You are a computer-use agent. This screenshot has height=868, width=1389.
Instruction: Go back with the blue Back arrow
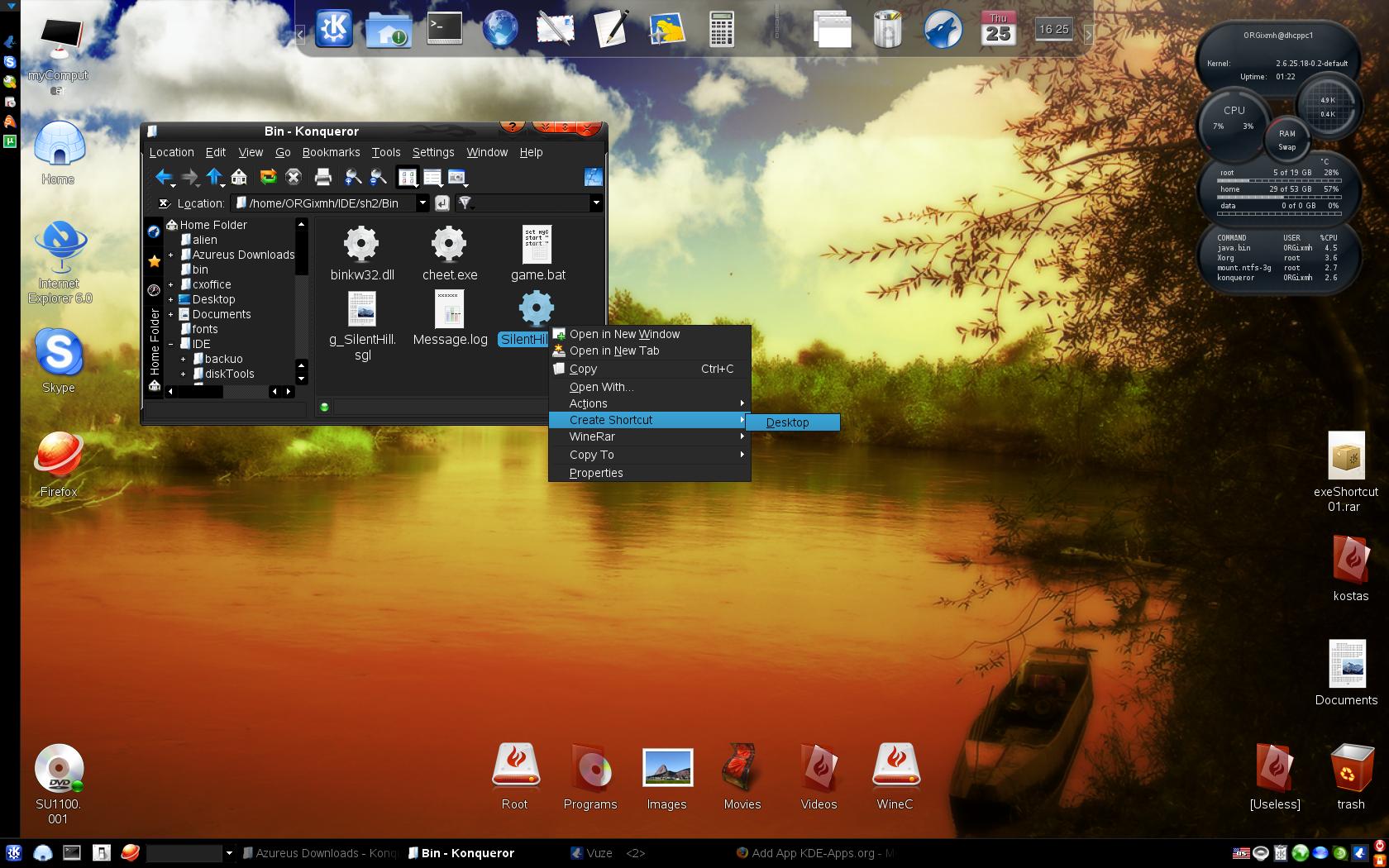163,177
